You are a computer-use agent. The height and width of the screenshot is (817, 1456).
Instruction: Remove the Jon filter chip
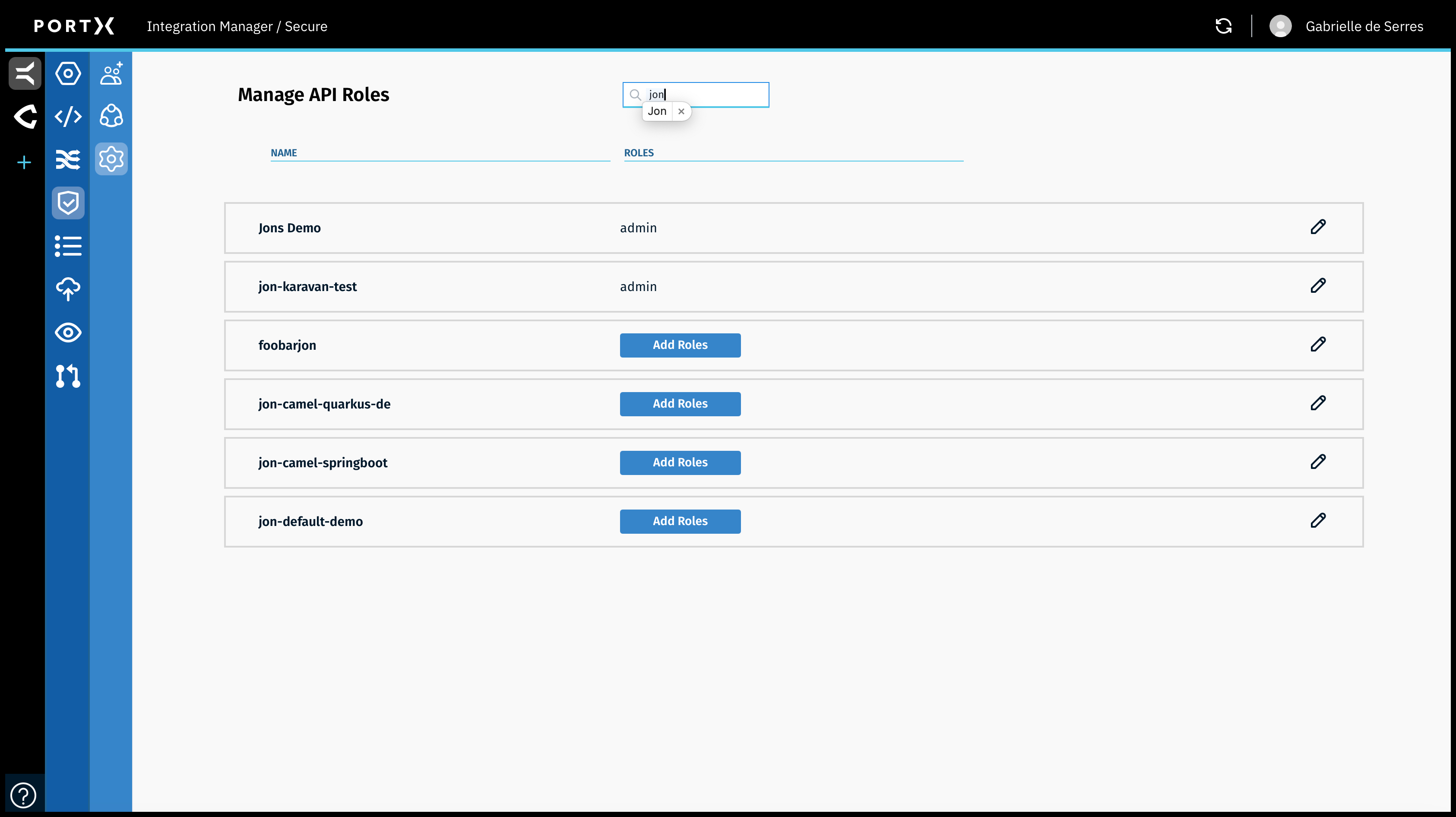[681, 111]
